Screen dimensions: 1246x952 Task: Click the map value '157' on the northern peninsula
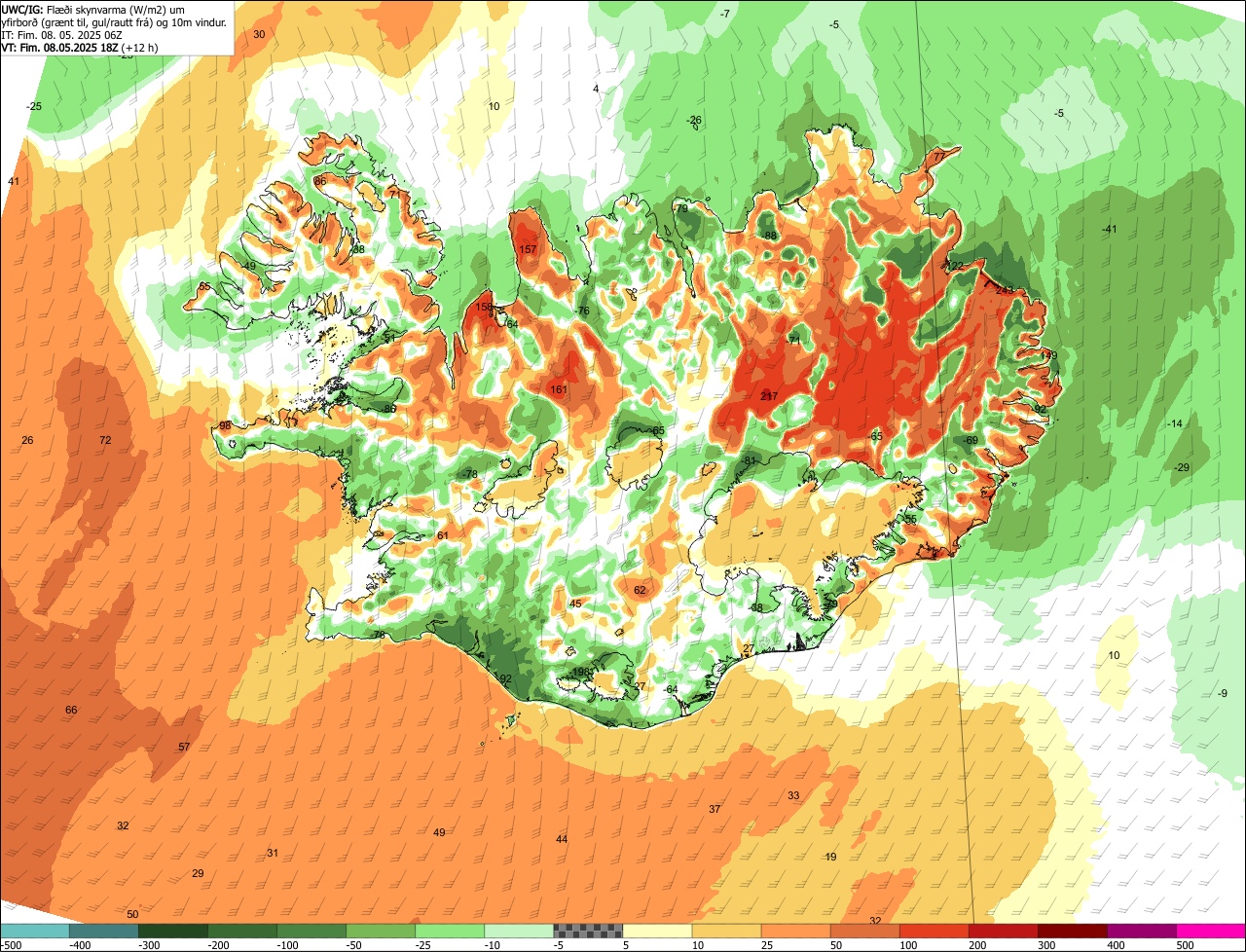[528, 250]
